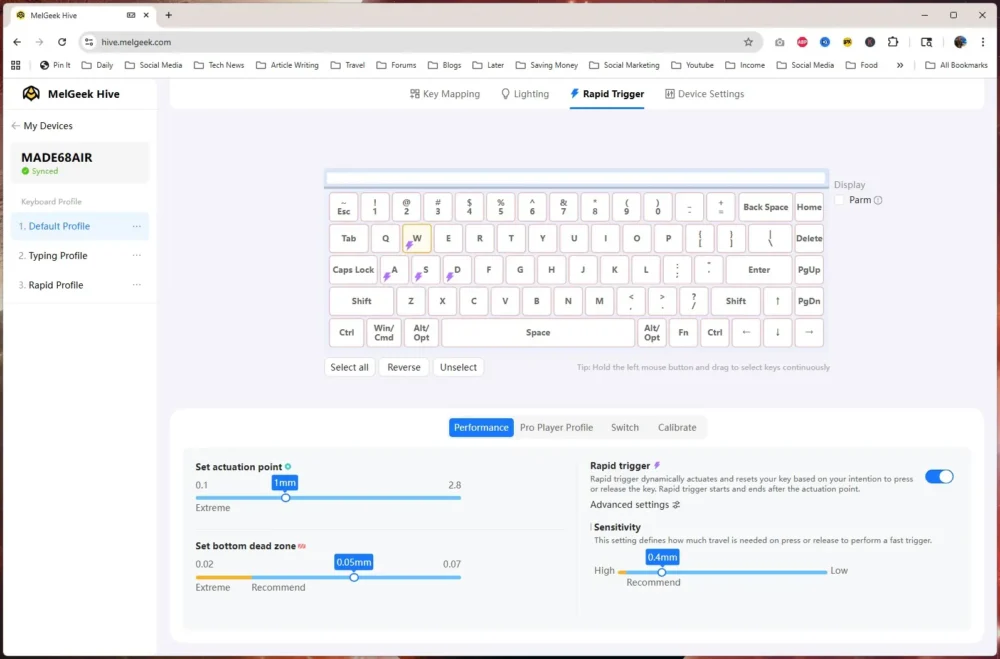Open the apps grid in bookmarks bar

click(16, 65)
